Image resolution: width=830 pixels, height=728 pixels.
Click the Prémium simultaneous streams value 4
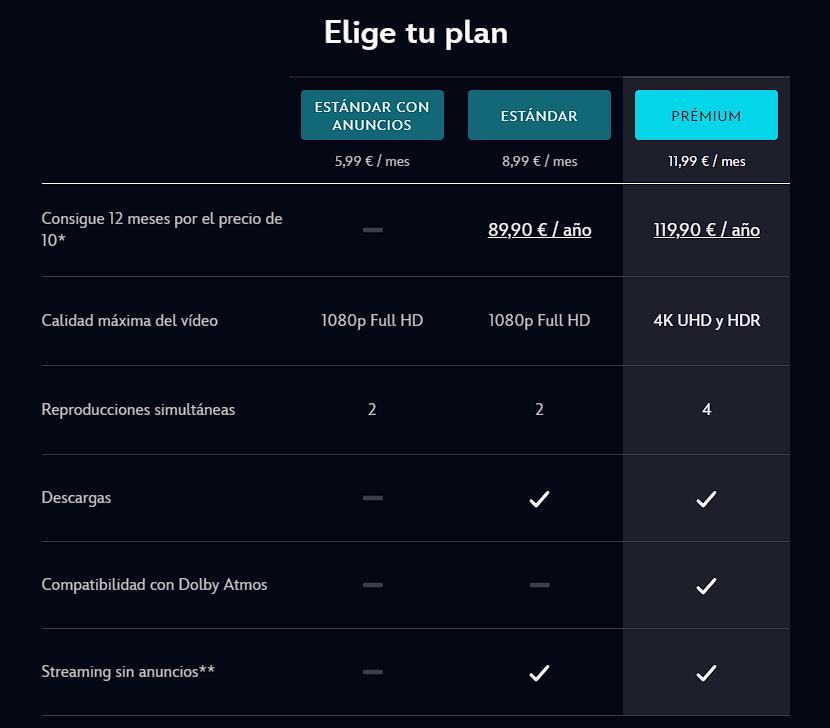pos(707,409)
